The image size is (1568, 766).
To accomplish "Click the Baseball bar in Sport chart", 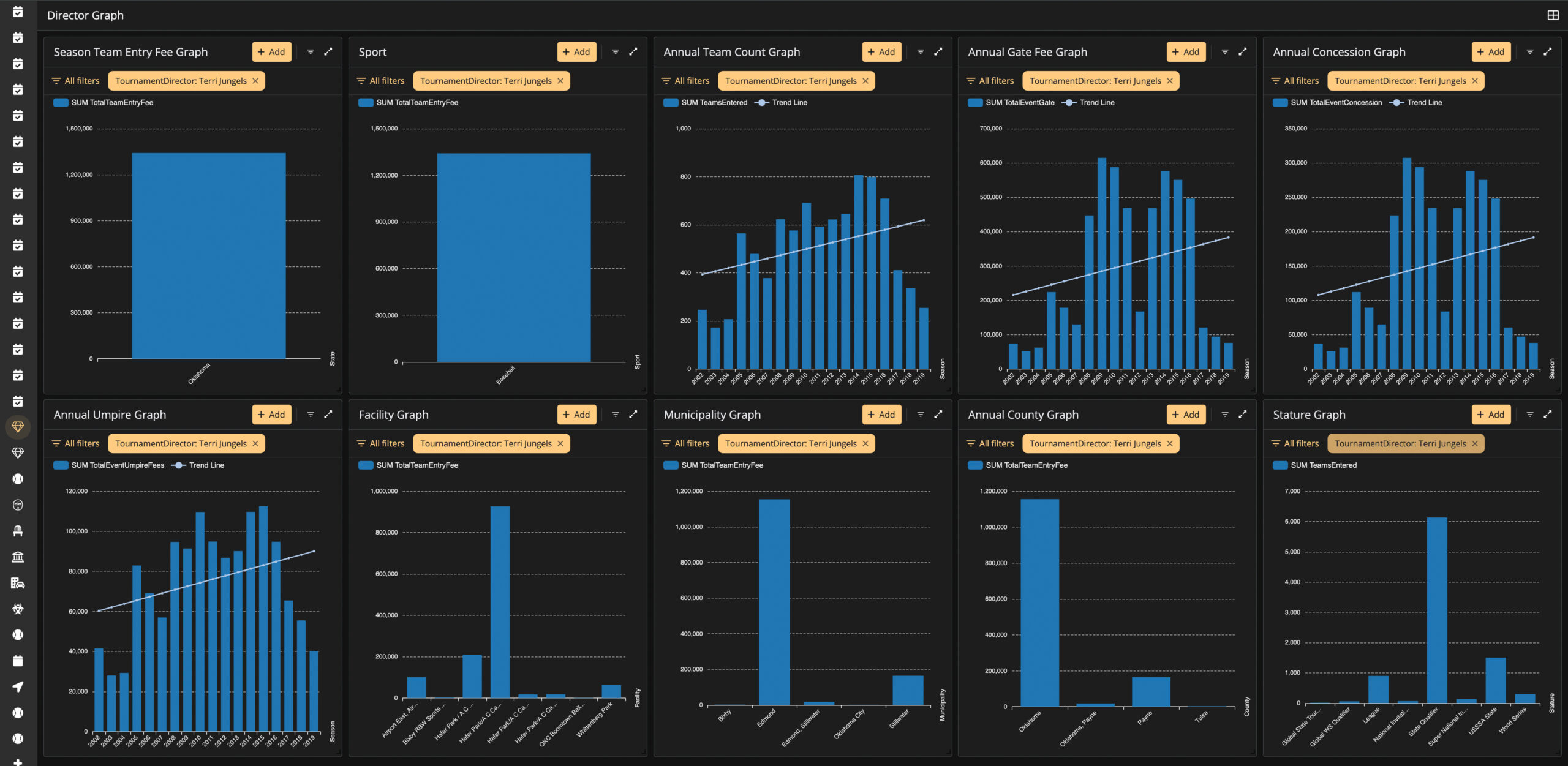I will click(x=514, y=258).
